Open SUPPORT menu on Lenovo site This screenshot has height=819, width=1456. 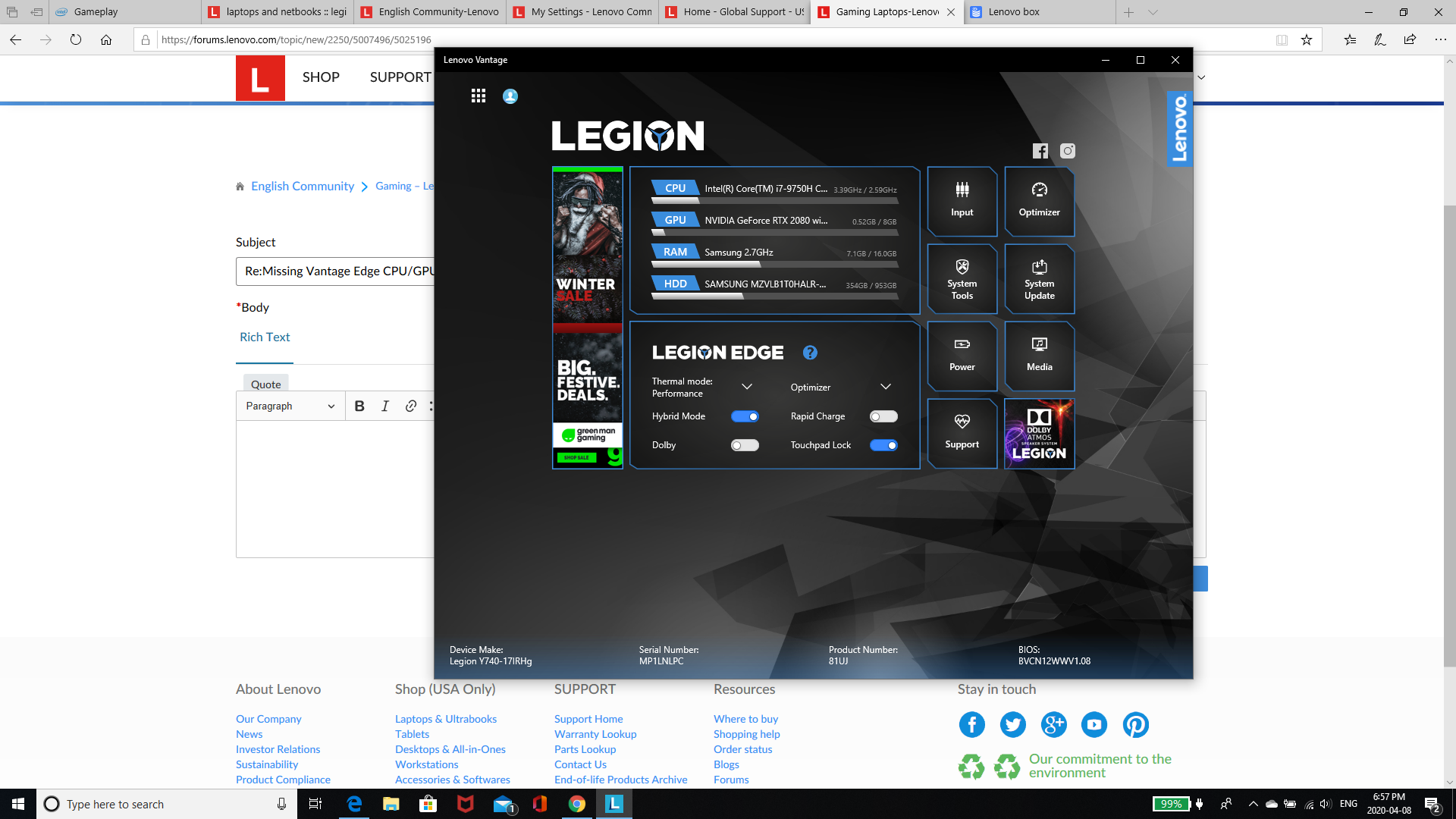[x=400, y=77]
